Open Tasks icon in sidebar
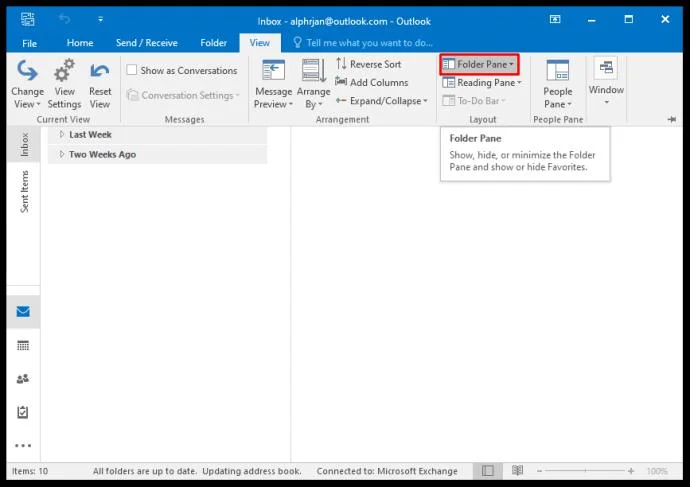 coord(22,412)
